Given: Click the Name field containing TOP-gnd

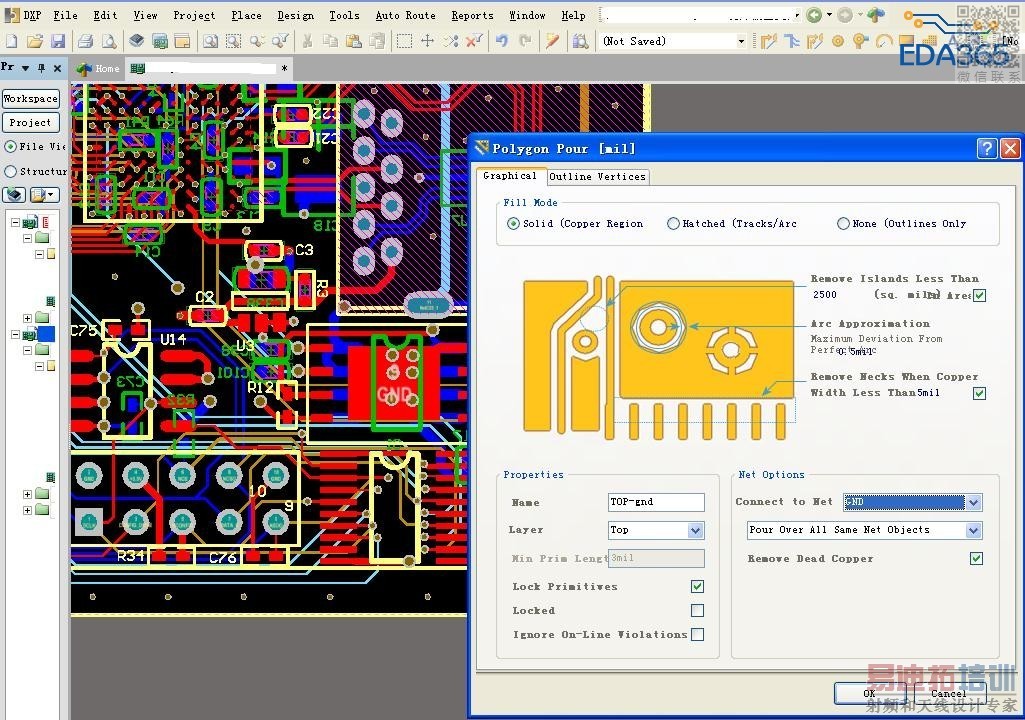Looking at the screenshot, I should [655, 502].
